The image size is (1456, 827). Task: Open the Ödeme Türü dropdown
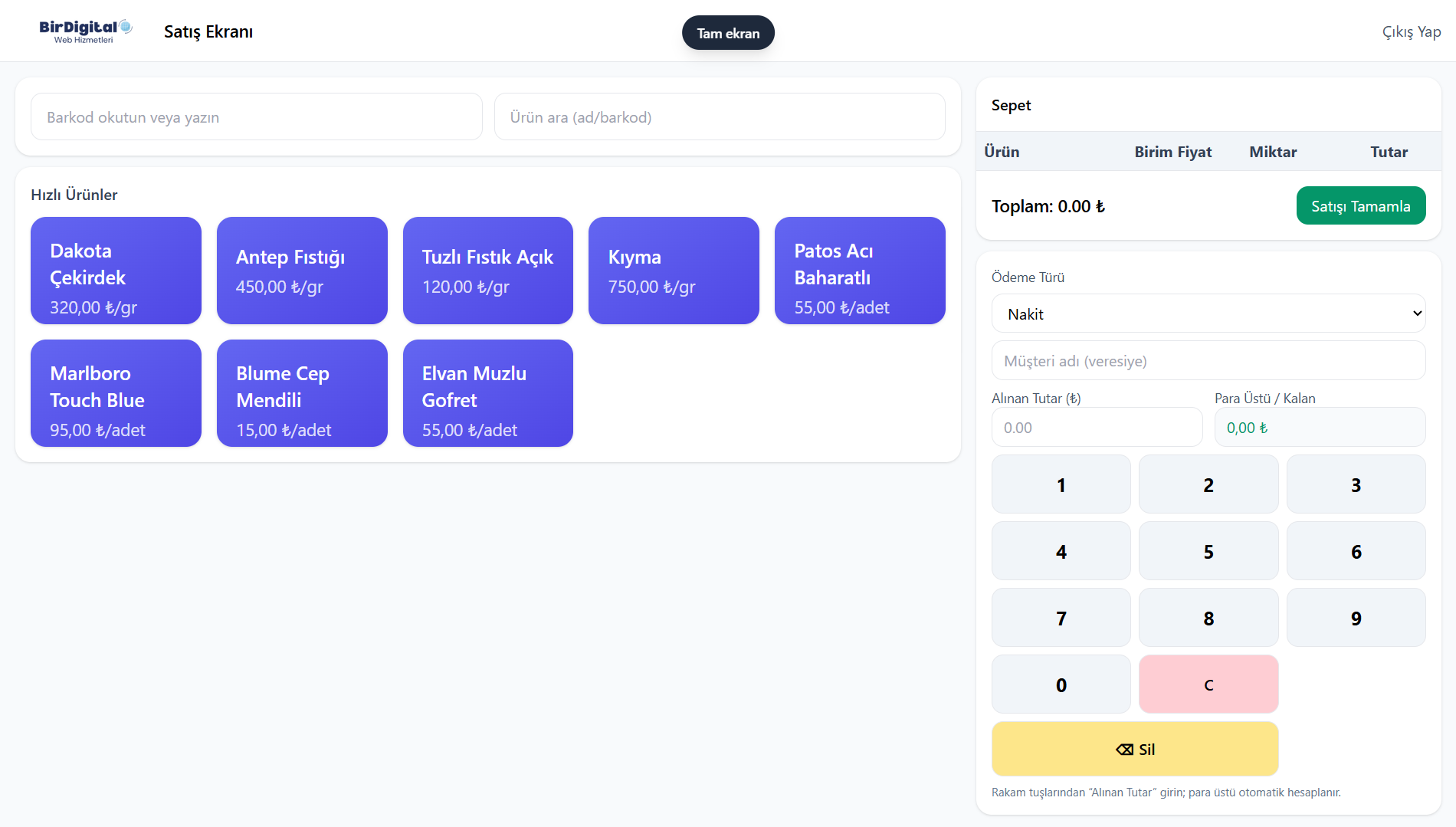coord(1208,313)
